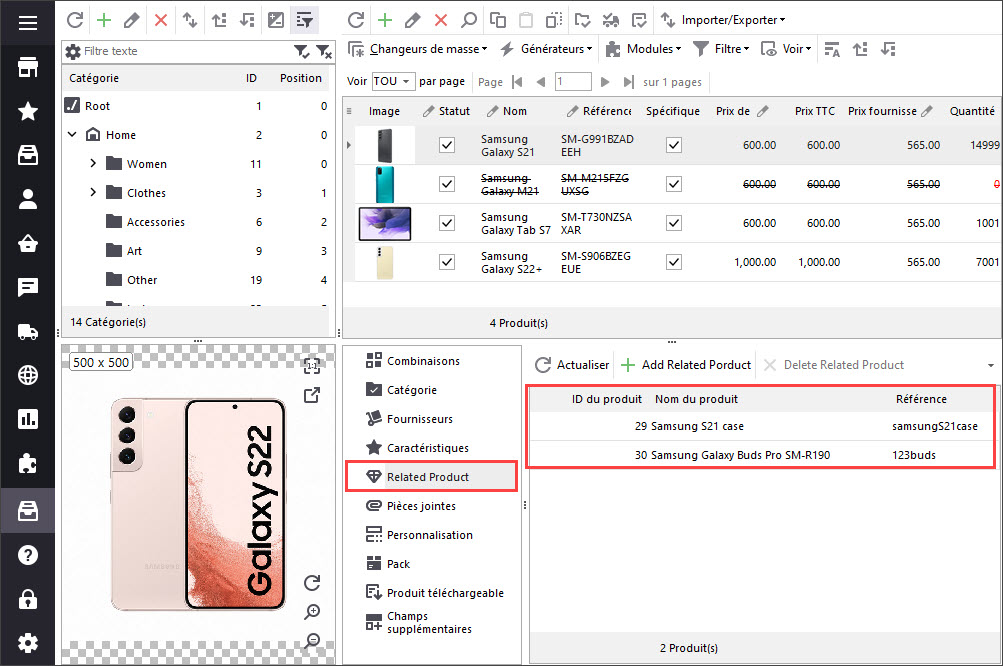Toggle Spécifique checkbox for Samsung Galaxy Tab S7
This screenshot has width=1003, height=666.
674,223
